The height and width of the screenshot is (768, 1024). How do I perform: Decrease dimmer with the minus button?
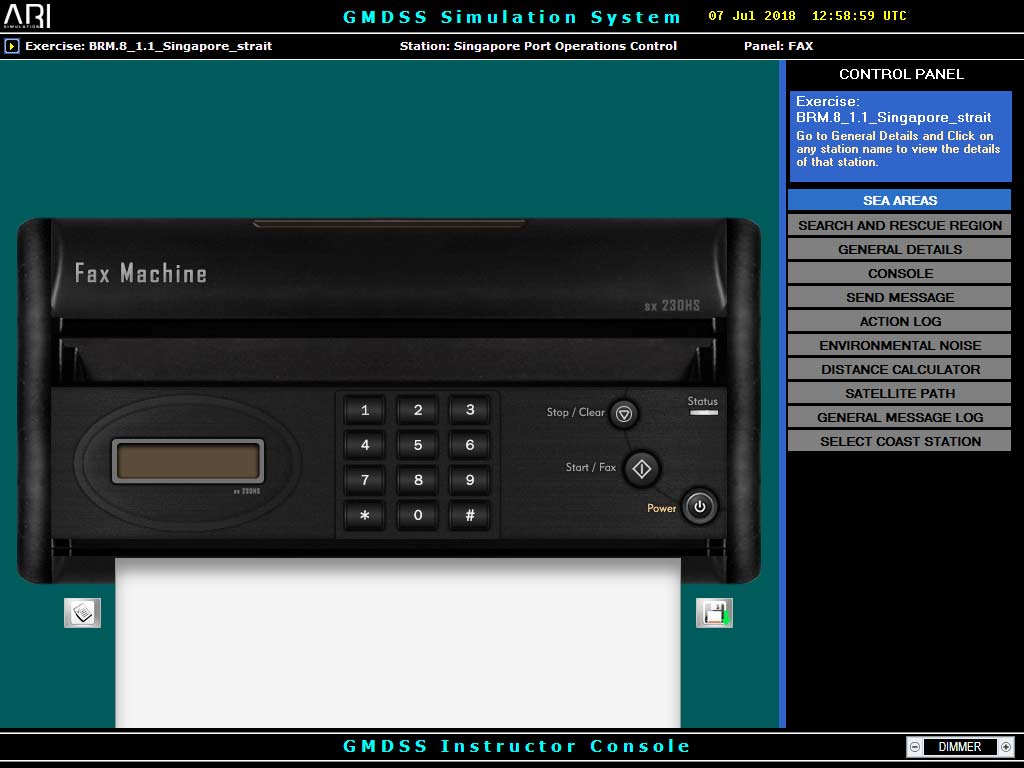click(914, 747)
